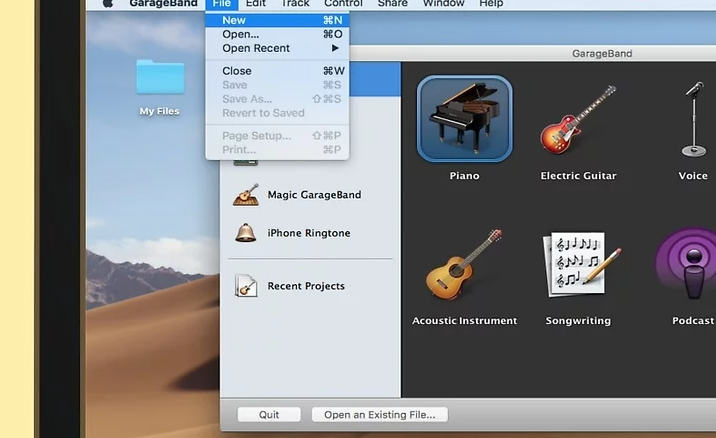
Task: Click the My Files folder name
Action: 159,111
